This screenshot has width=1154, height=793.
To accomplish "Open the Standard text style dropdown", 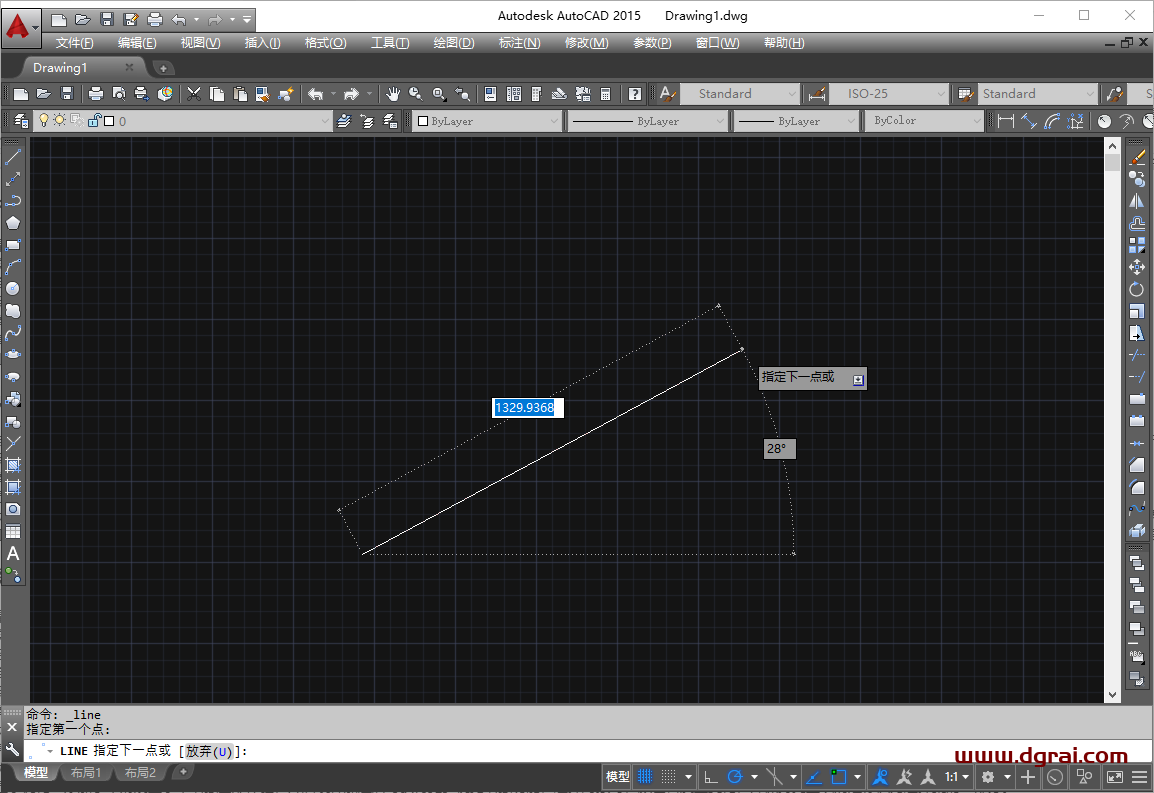I will (x=792, y=94).
